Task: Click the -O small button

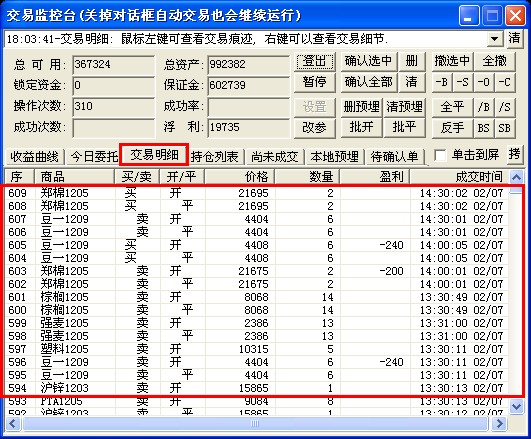Action: click(x=484, y=82)
